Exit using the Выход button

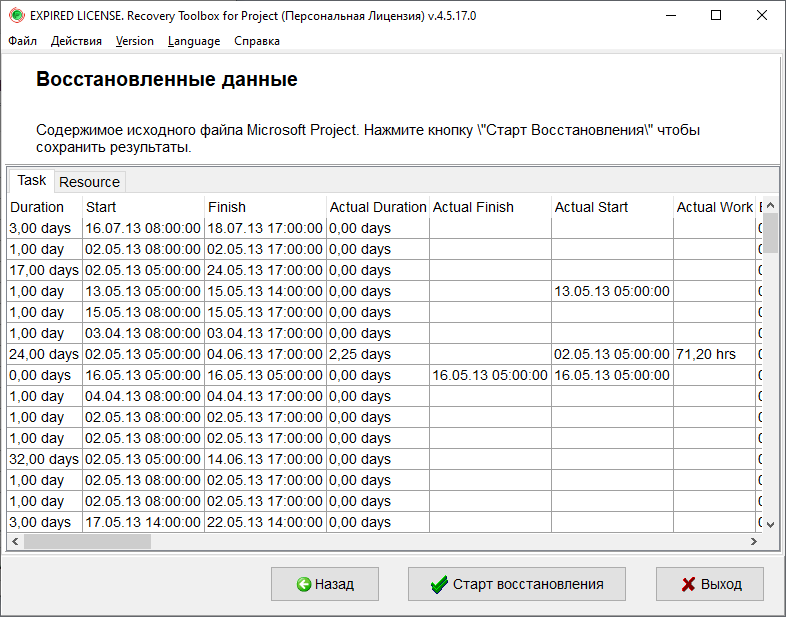(x=710, y=584)
